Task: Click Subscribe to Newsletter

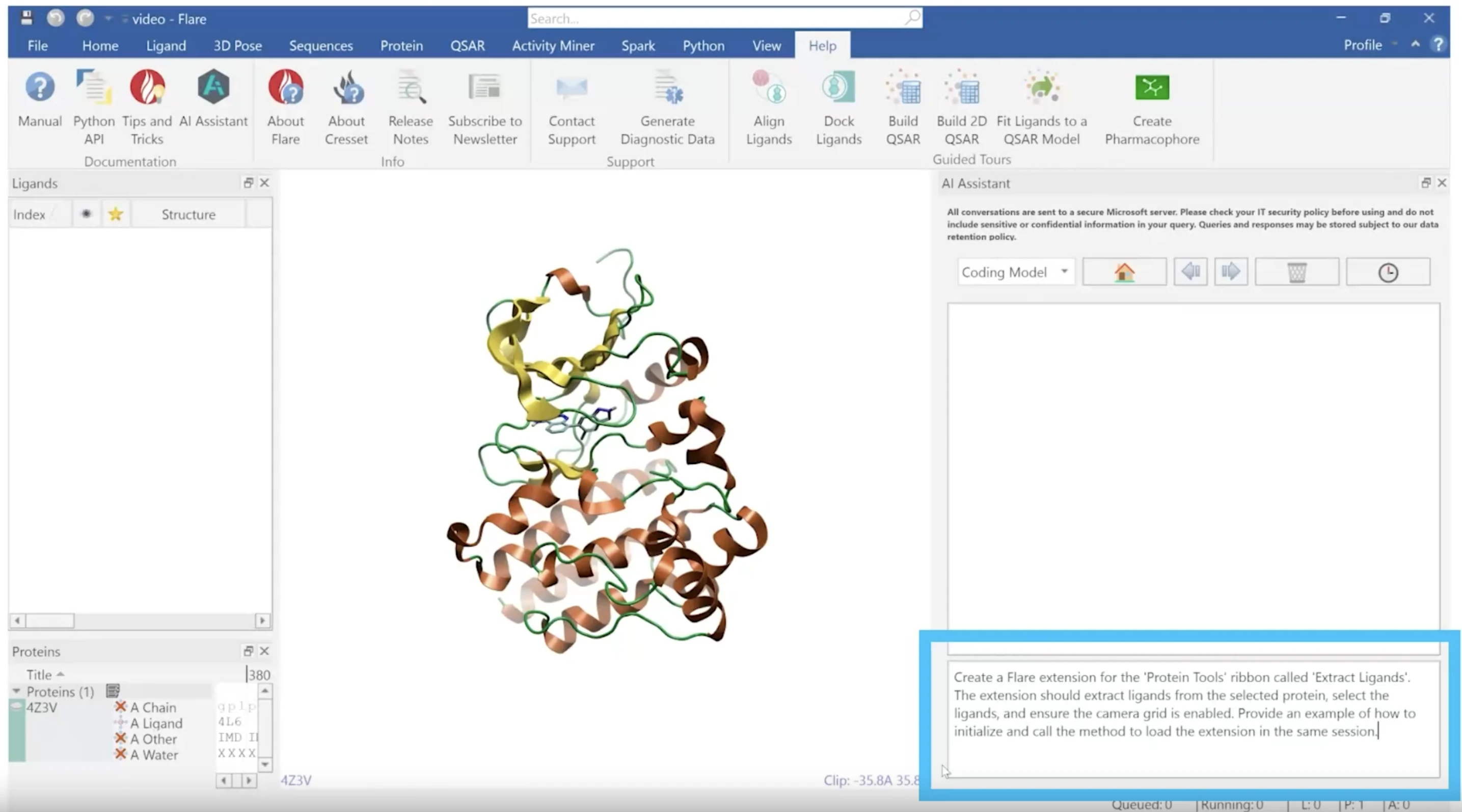Action: [484, 106]
